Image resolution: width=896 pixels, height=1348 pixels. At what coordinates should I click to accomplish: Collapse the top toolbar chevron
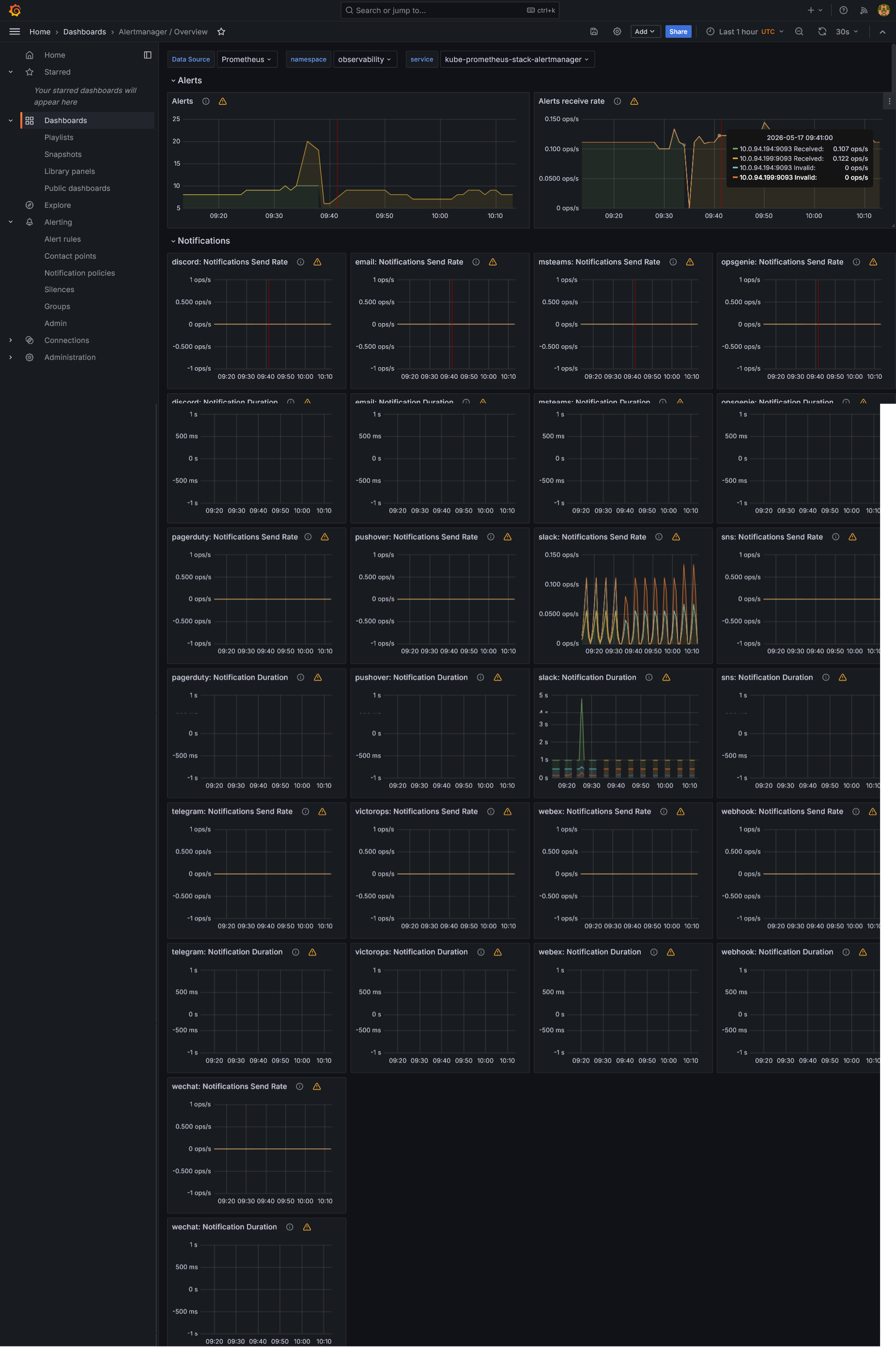pos(882,31)
